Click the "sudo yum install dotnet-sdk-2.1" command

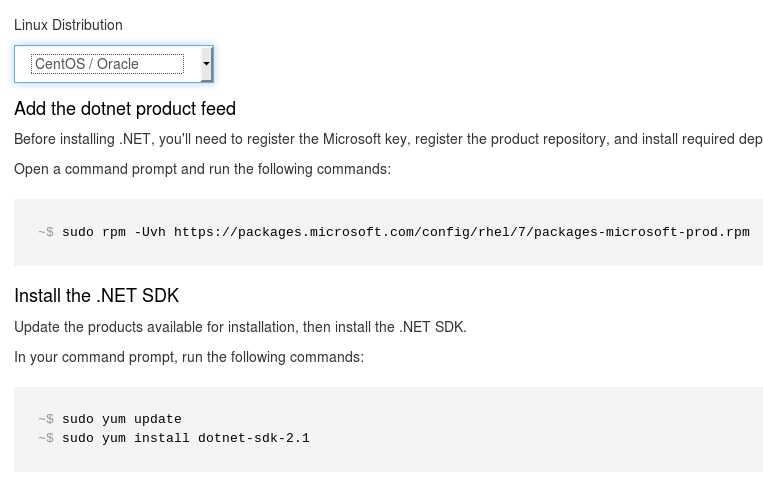click(x=185, y=438)
